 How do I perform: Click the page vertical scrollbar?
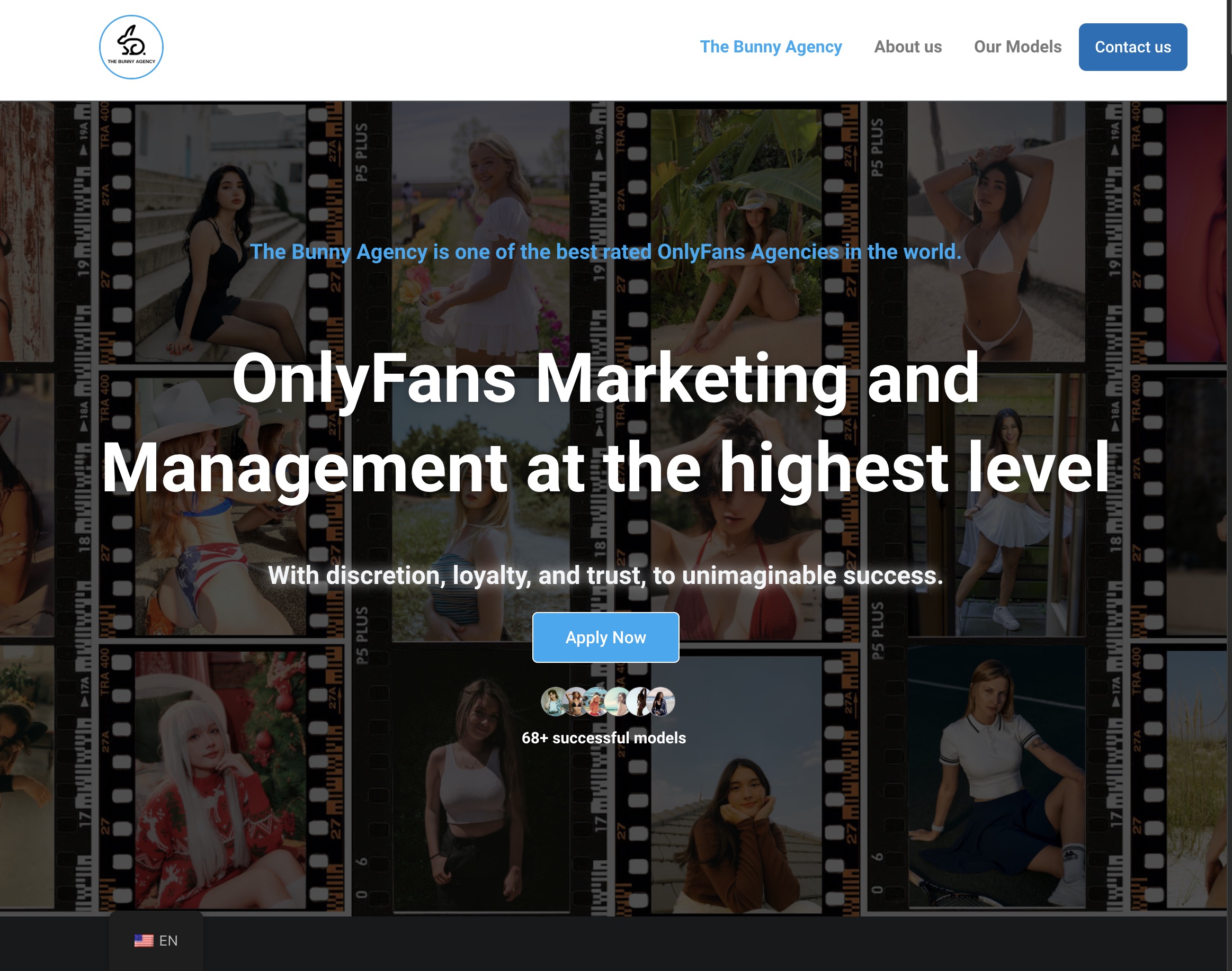pyautogui.click(x=1229, y=485)
